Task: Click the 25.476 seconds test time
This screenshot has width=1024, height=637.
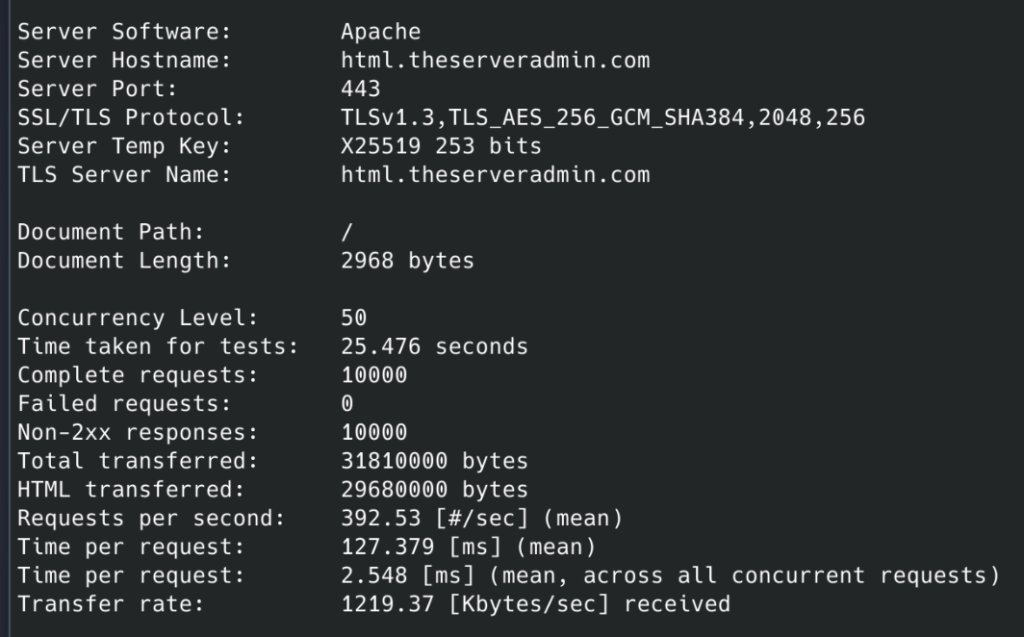Action: coord(434,347)
